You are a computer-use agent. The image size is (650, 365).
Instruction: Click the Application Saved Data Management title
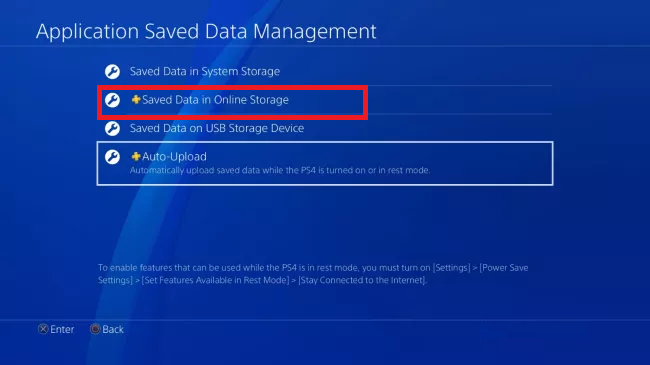coord(206,32)
